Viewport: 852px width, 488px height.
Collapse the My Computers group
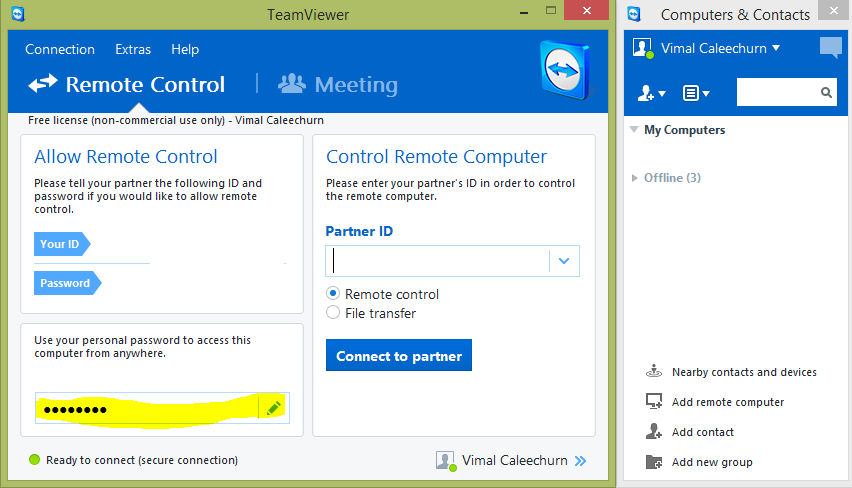click(634, 129)
